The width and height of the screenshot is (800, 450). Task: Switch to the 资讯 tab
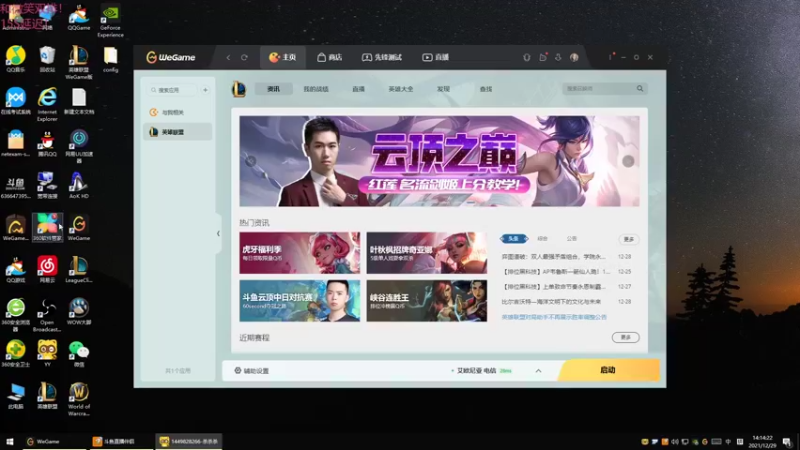(x=273, y=89)
